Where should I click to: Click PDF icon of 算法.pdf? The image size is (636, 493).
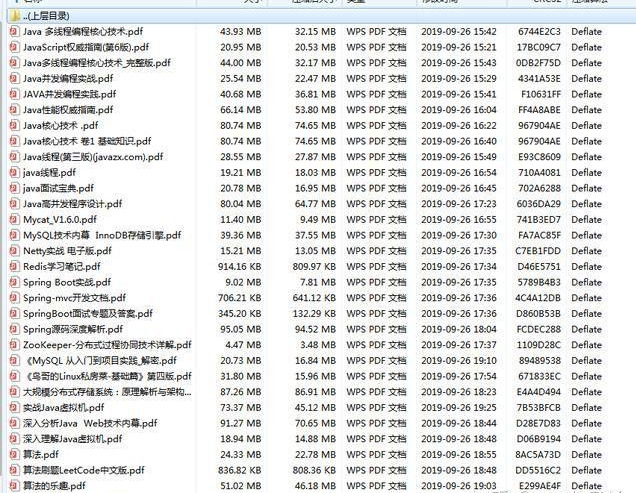tap(14, 454)
